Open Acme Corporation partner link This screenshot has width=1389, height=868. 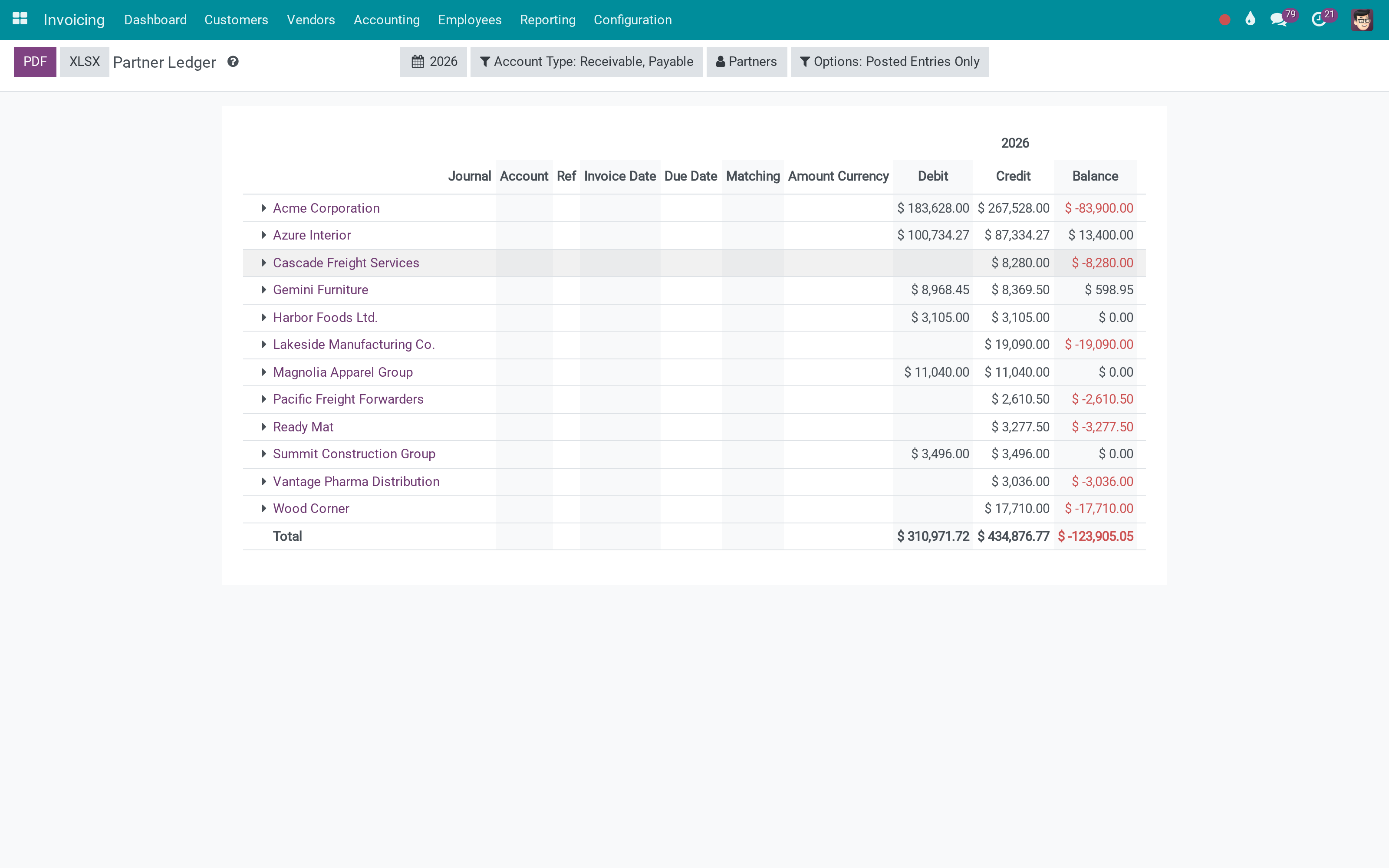pos(326,208)
